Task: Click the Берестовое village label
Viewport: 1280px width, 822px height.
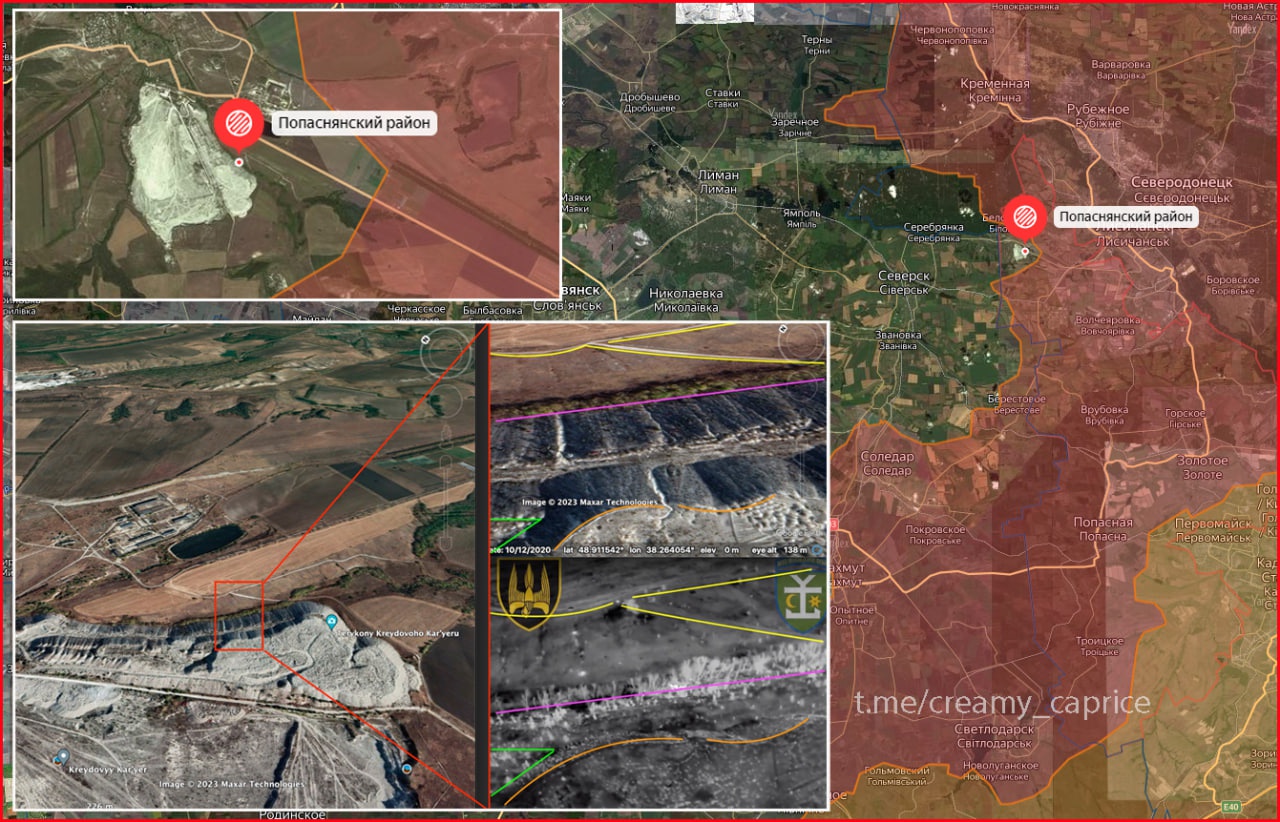Action: point(1016,399)
